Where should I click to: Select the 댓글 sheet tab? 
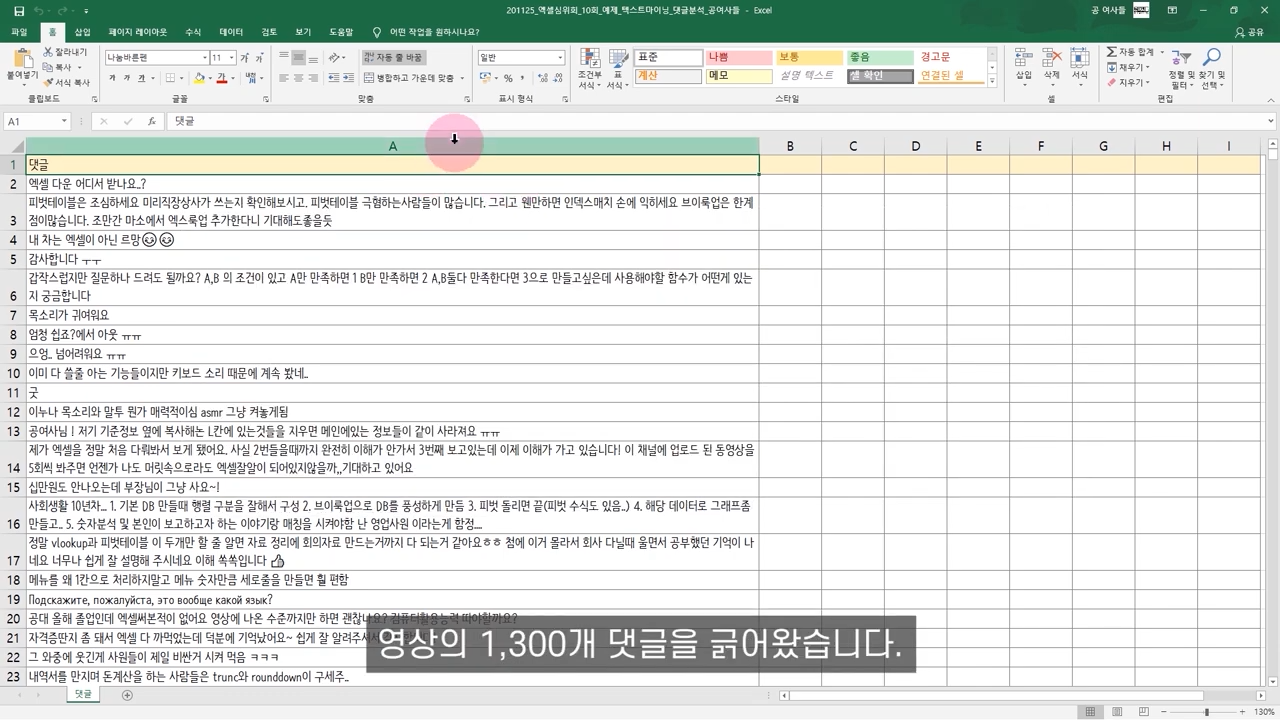pyautogui.click(x=83, y=694)
